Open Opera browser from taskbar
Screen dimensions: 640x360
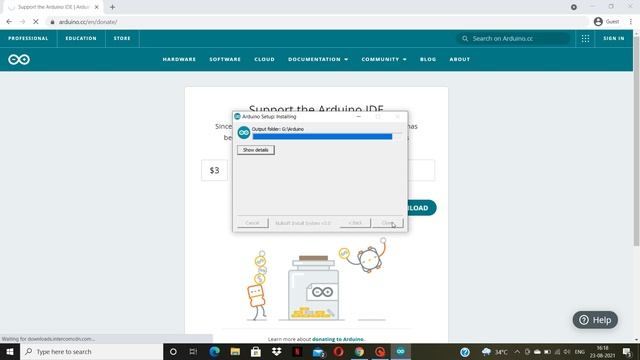click(338, 351)
